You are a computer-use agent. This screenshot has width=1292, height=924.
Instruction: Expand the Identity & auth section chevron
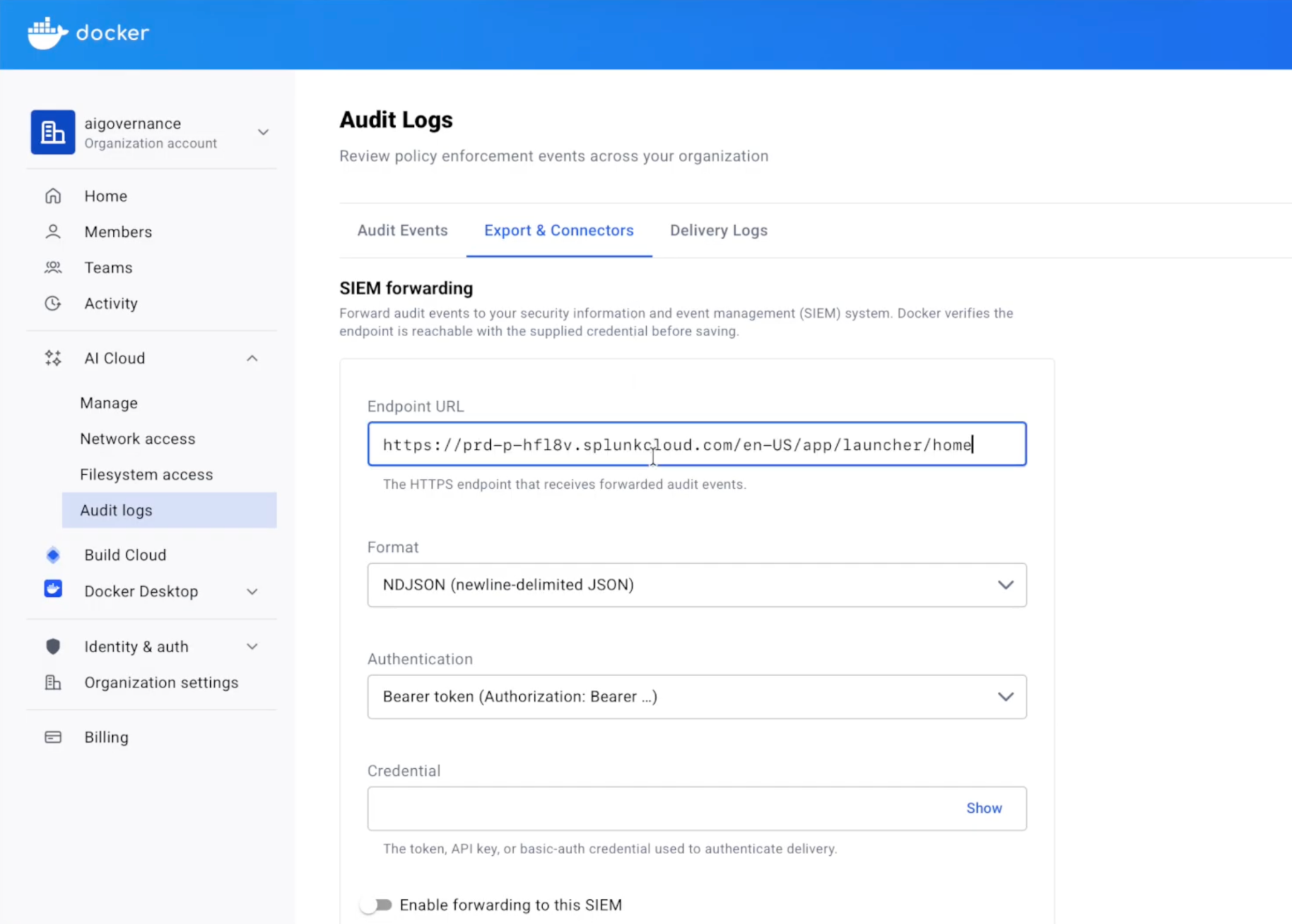(252, 646)
